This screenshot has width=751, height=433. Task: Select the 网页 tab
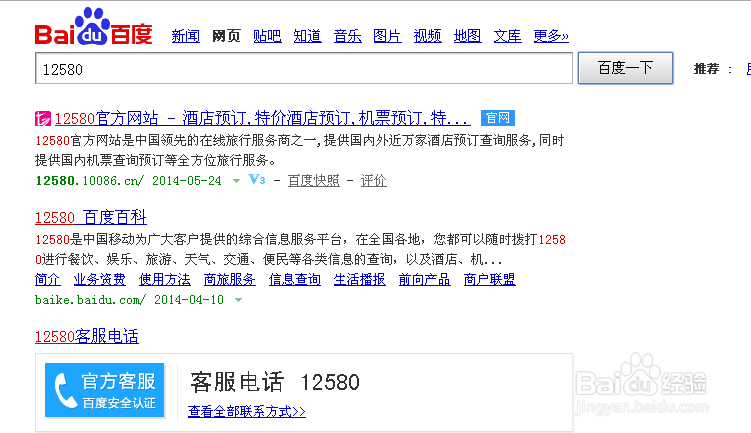point(227,36)
